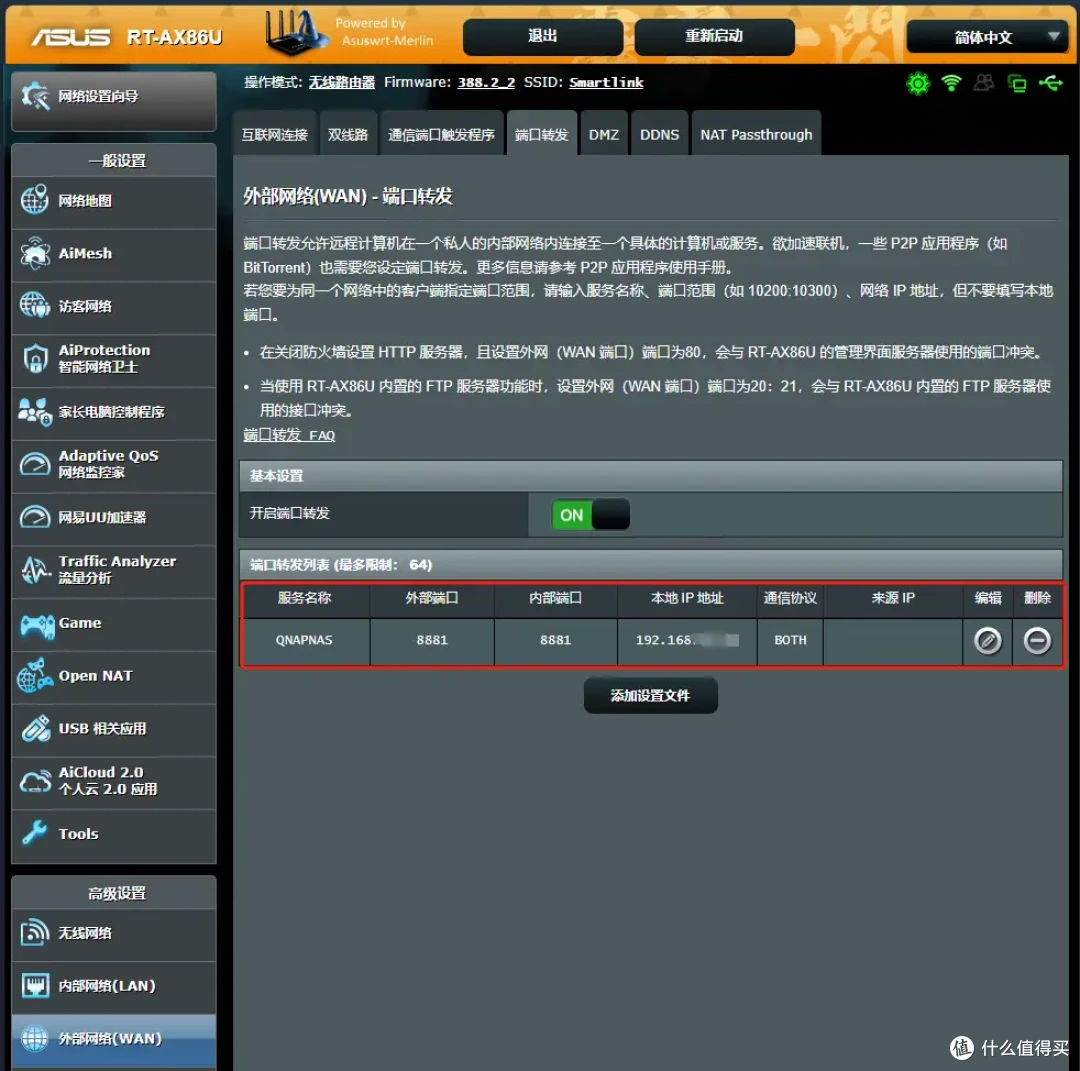Click the 388.2_2 firmware version link
Viewport: 1080px width, 1071px height.
point(486,82)
